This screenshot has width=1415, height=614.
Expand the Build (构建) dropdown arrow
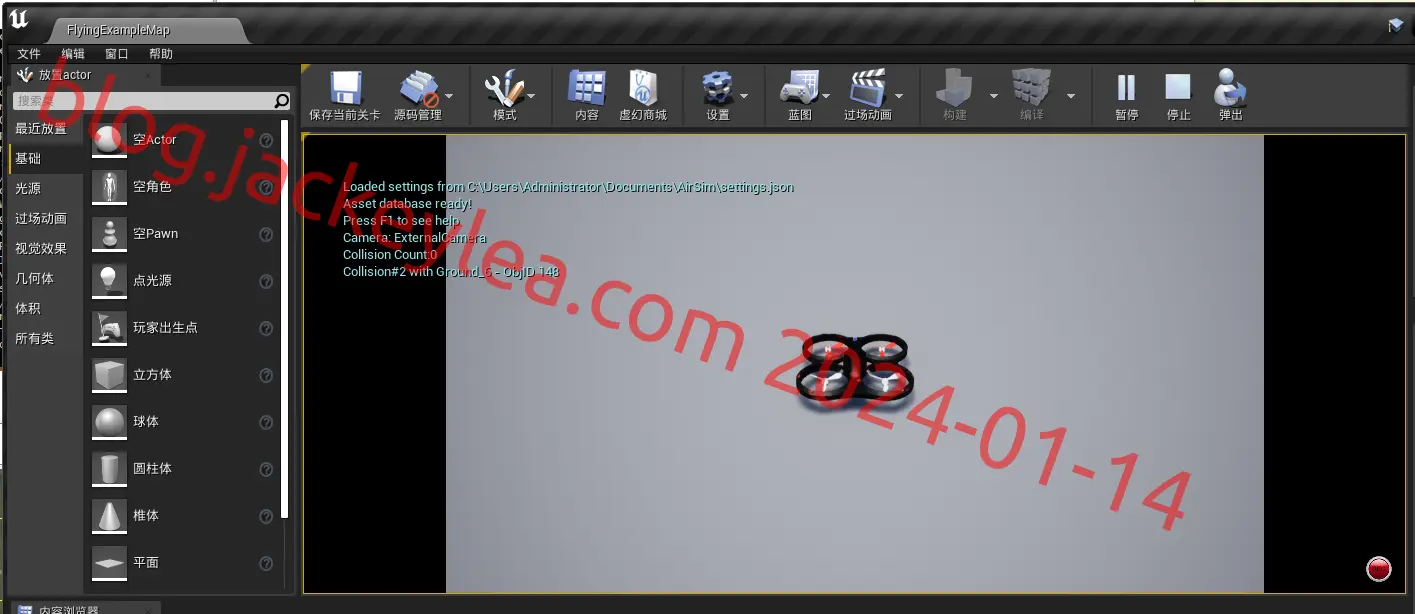pos(993,96)
